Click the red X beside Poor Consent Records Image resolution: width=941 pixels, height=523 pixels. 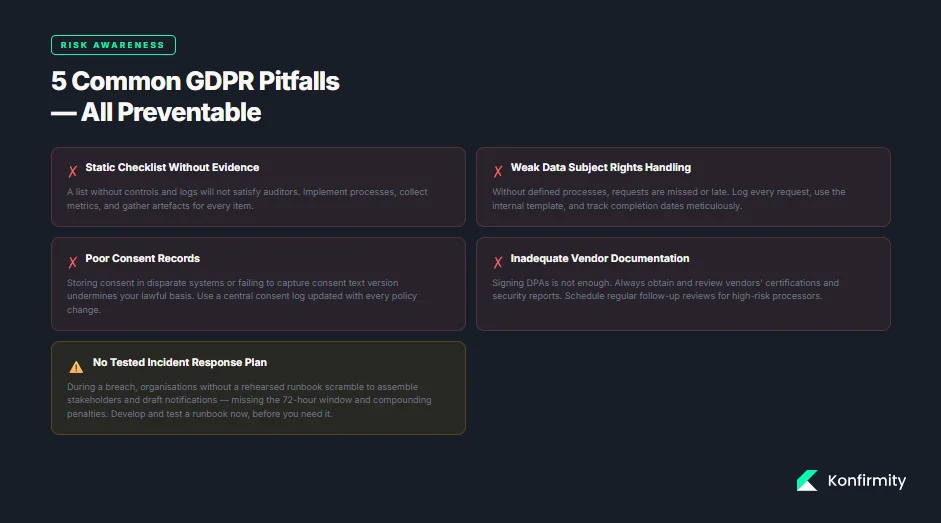coord(73,262)
